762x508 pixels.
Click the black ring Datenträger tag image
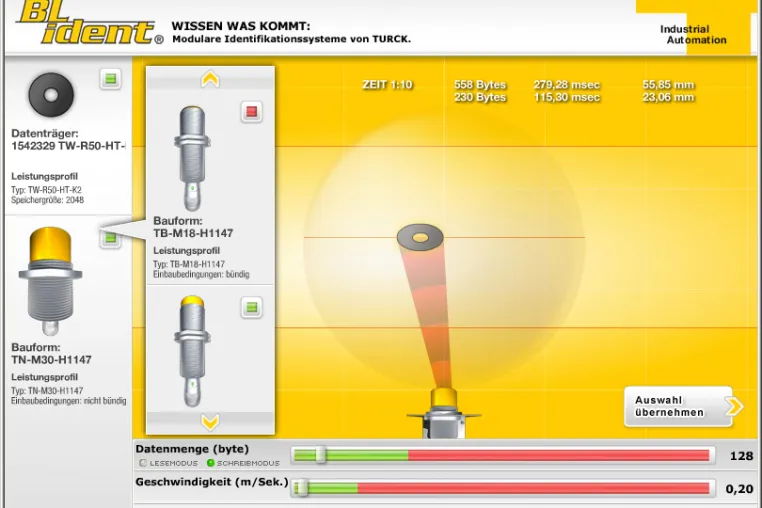pyautogui.click(x=51, y=95)
